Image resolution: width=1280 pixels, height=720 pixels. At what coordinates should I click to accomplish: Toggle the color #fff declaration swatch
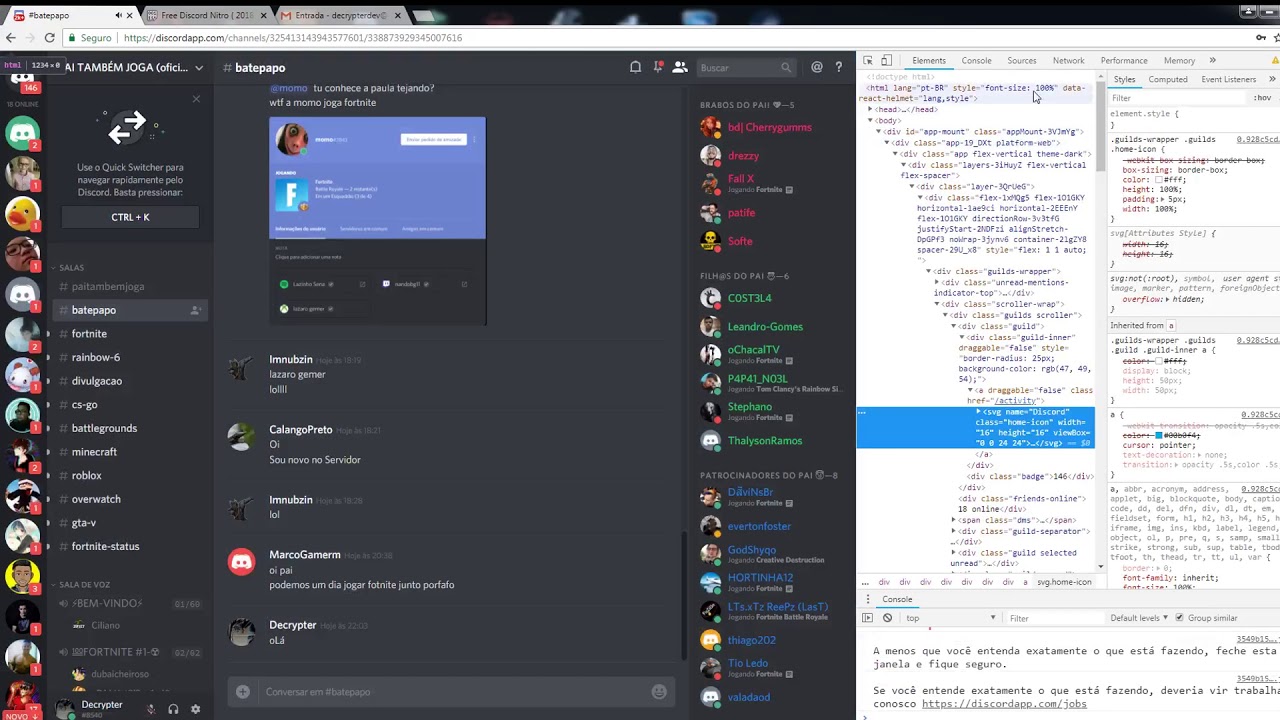(x=1158, y=179)
